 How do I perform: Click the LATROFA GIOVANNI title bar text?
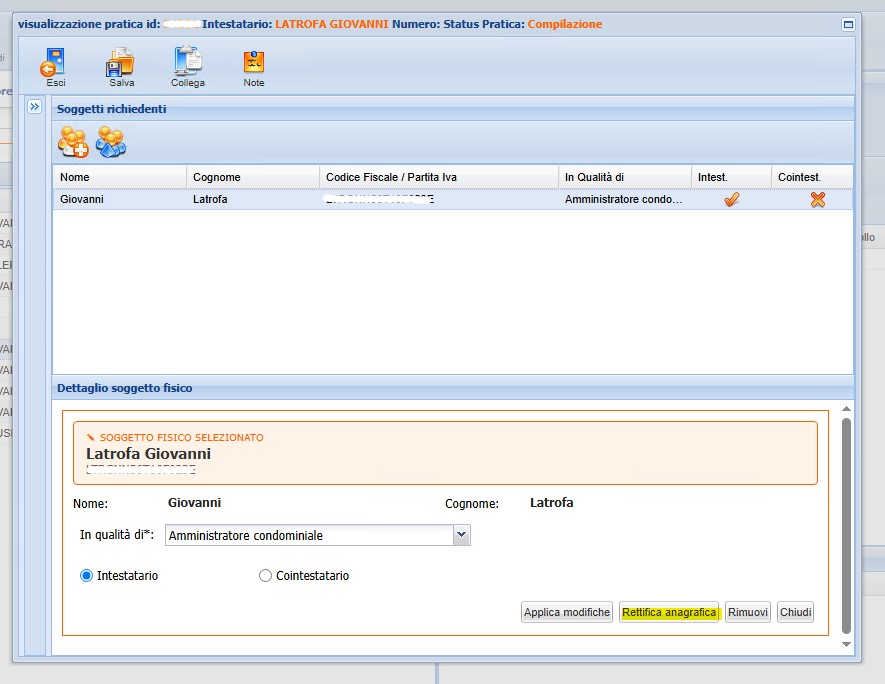pos(332,24)
